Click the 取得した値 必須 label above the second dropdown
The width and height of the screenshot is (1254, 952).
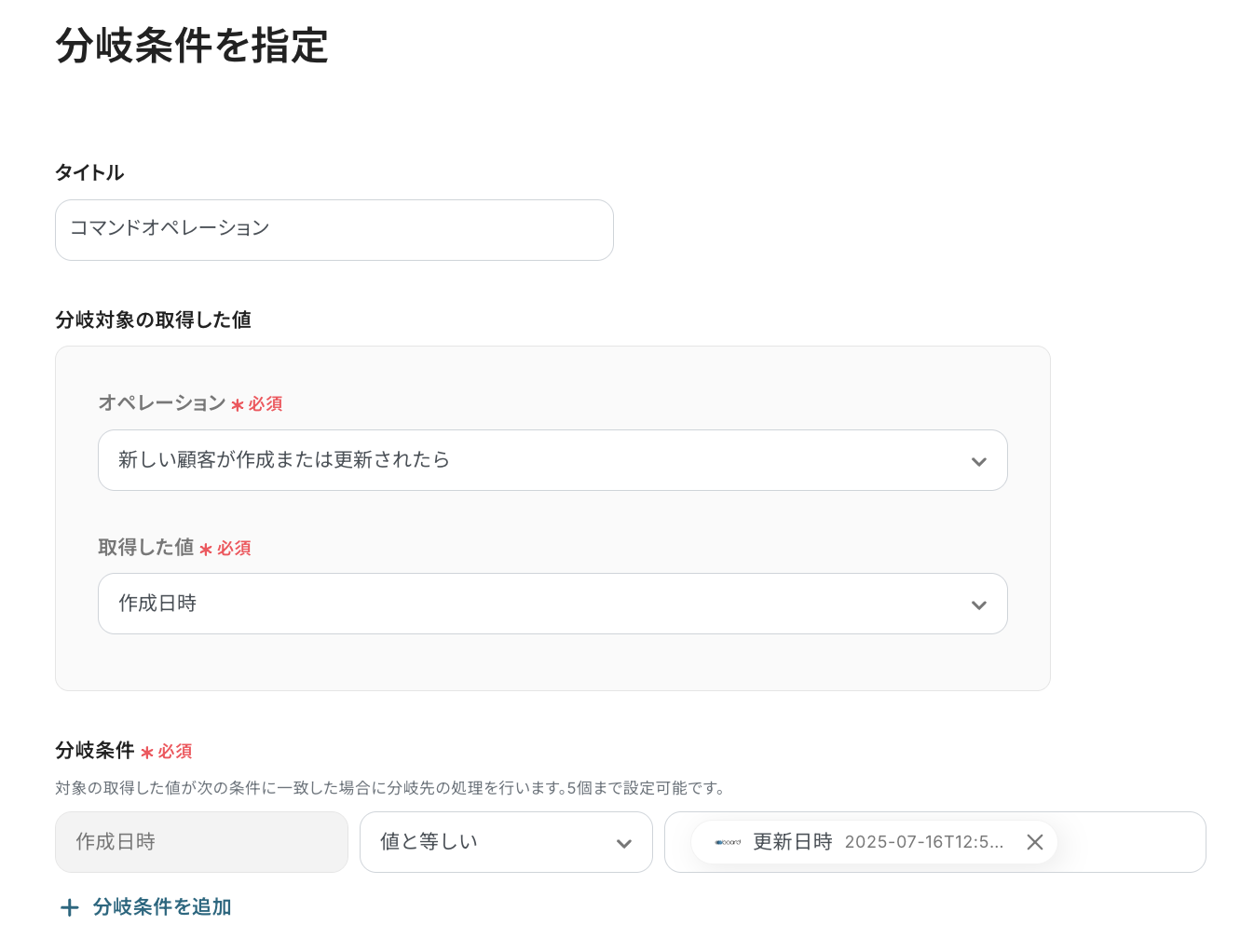[174, 548]
